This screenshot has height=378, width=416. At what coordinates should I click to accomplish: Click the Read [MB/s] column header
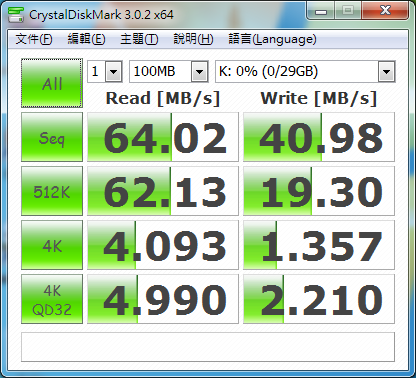tap(163, 98)
